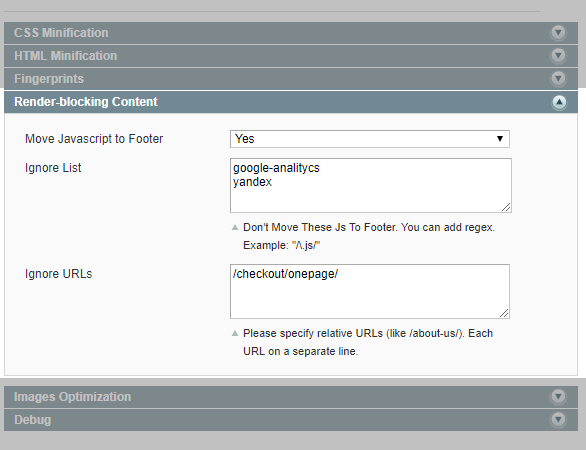586x450 pixels.
Task: Click the Debug section arrow icon
Action: (558, 420)
